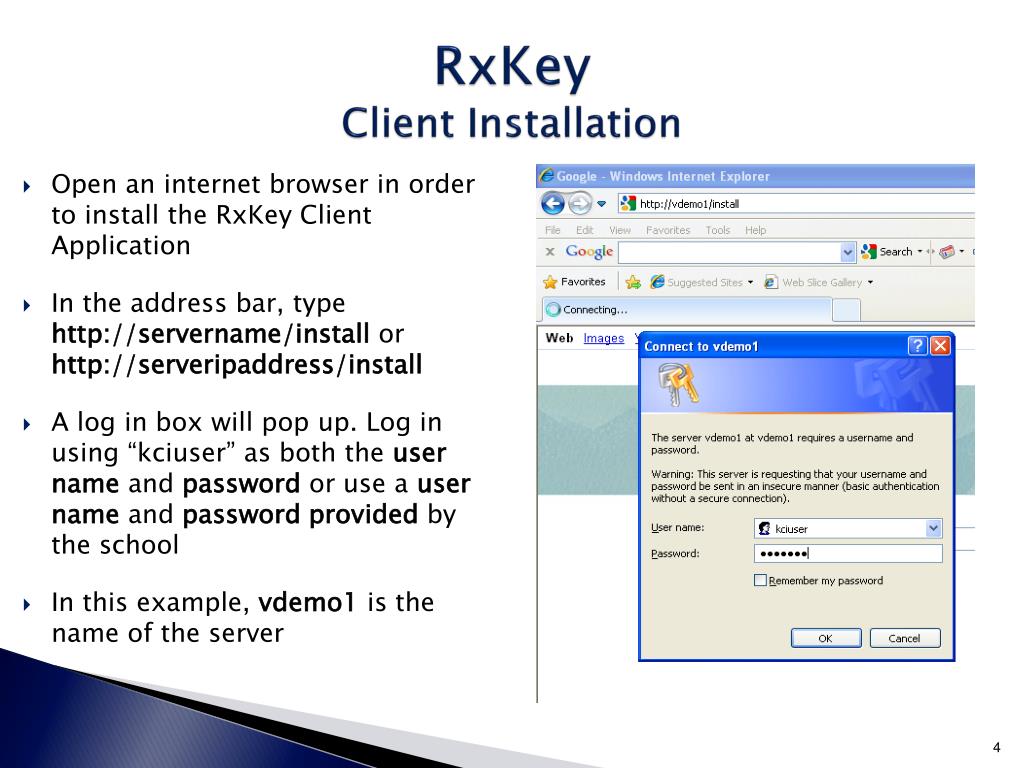Click the user icon in User name field
1024x768 pixels.
764,528
